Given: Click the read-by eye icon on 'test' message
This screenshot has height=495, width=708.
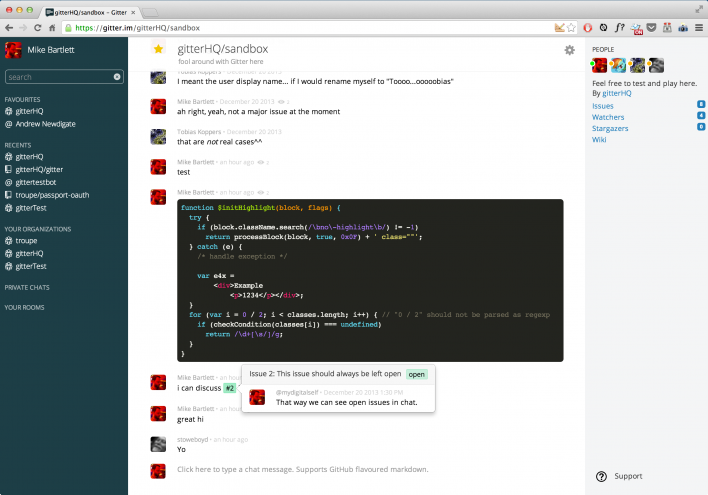Looking at the screenshot, I should click(261, 162).
